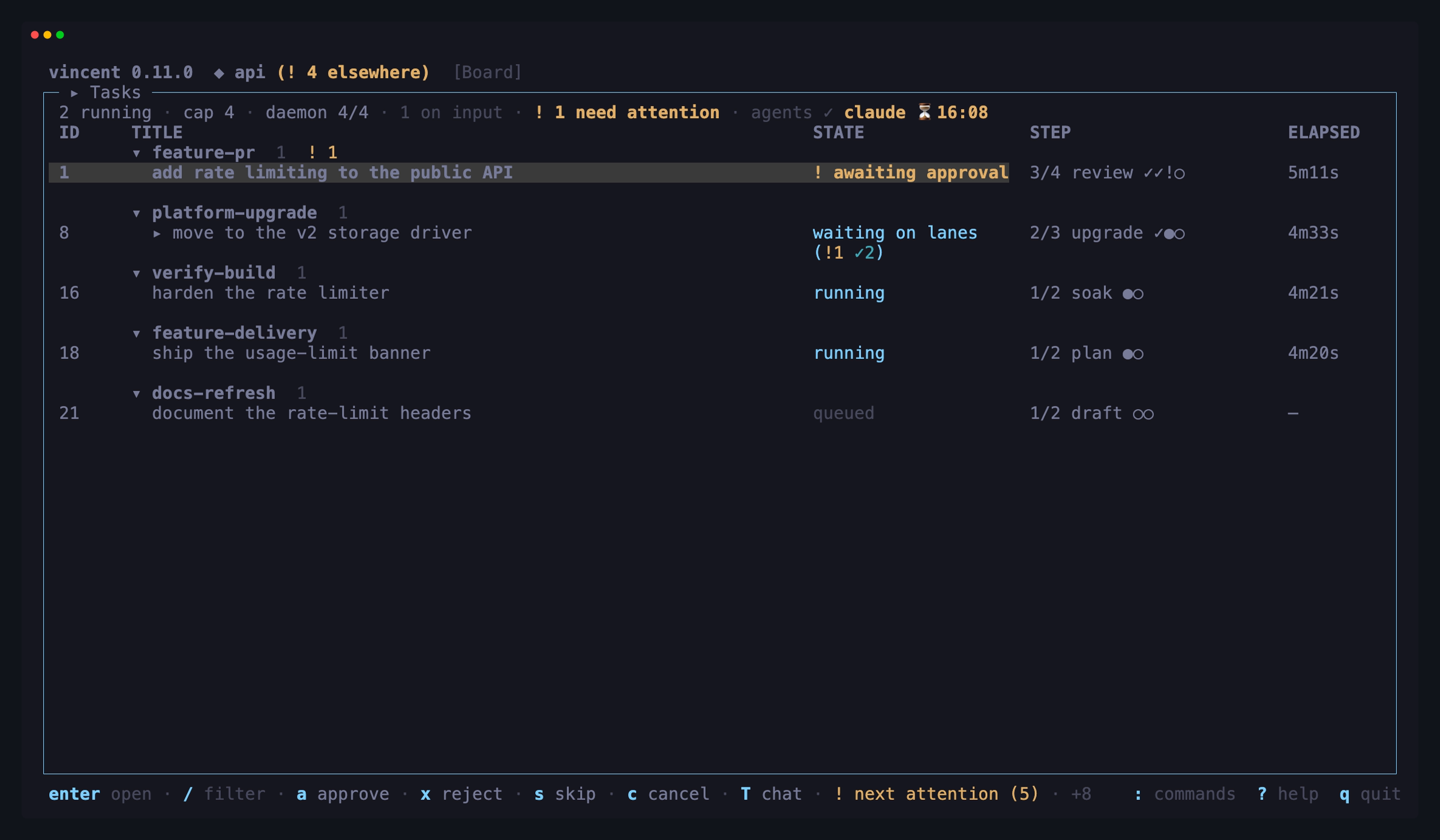Collapse the feature-delivery group triangle
Screen dimensions: 1440x840
(137, 334)
